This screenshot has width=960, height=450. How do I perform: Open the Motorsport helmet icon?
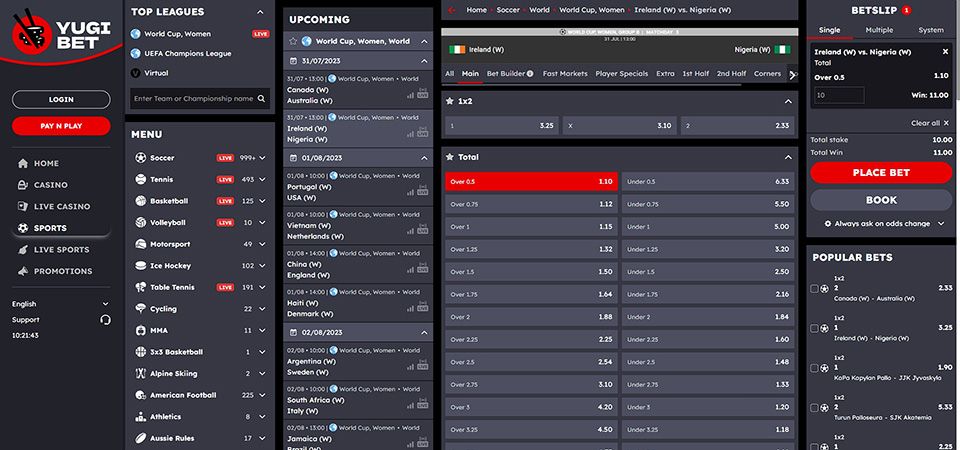pos(140,244)
